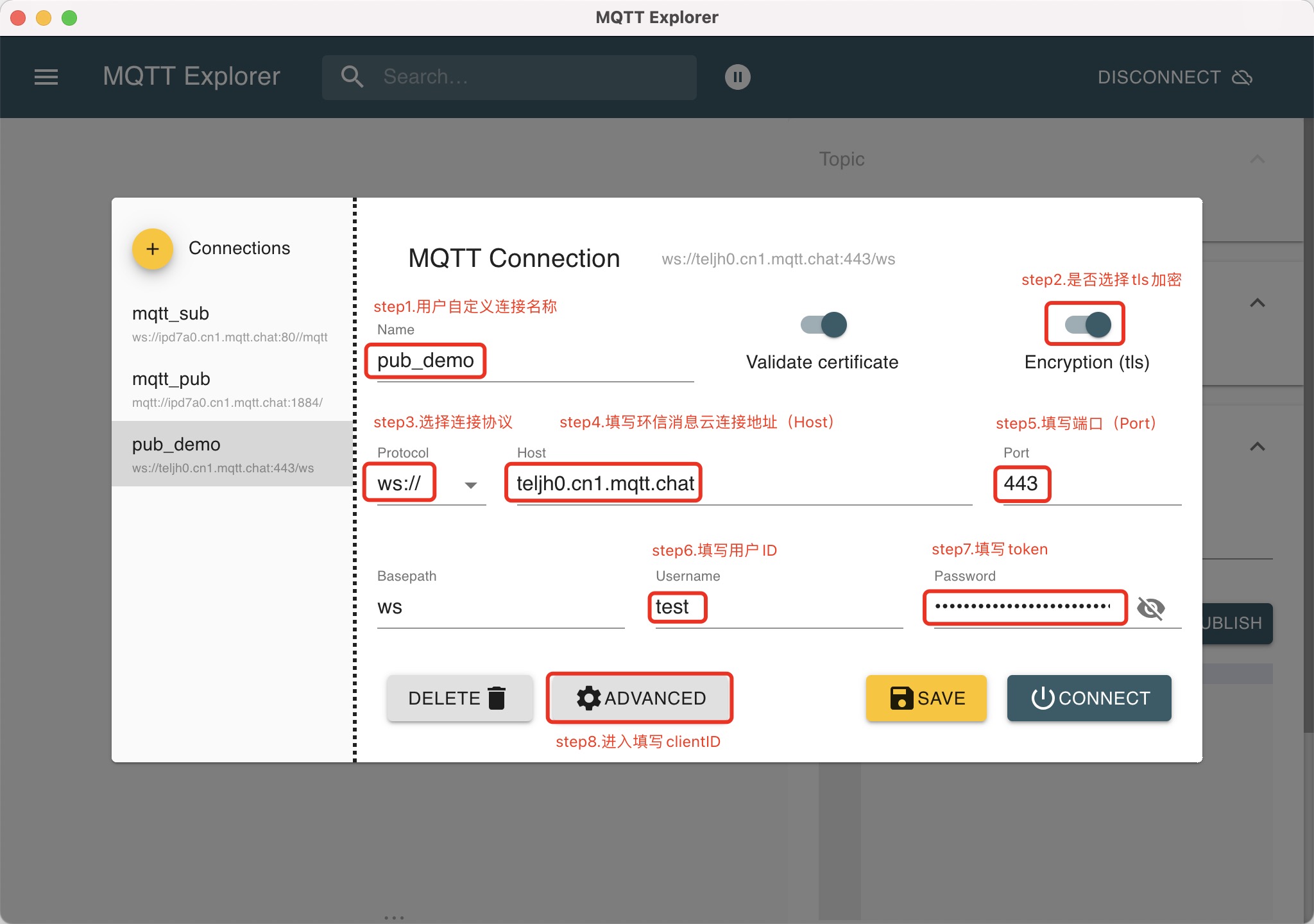The height and width of the screenshot is (924, 1314).
Task: Save the connection with SAVE button
Action: [926, 697]
